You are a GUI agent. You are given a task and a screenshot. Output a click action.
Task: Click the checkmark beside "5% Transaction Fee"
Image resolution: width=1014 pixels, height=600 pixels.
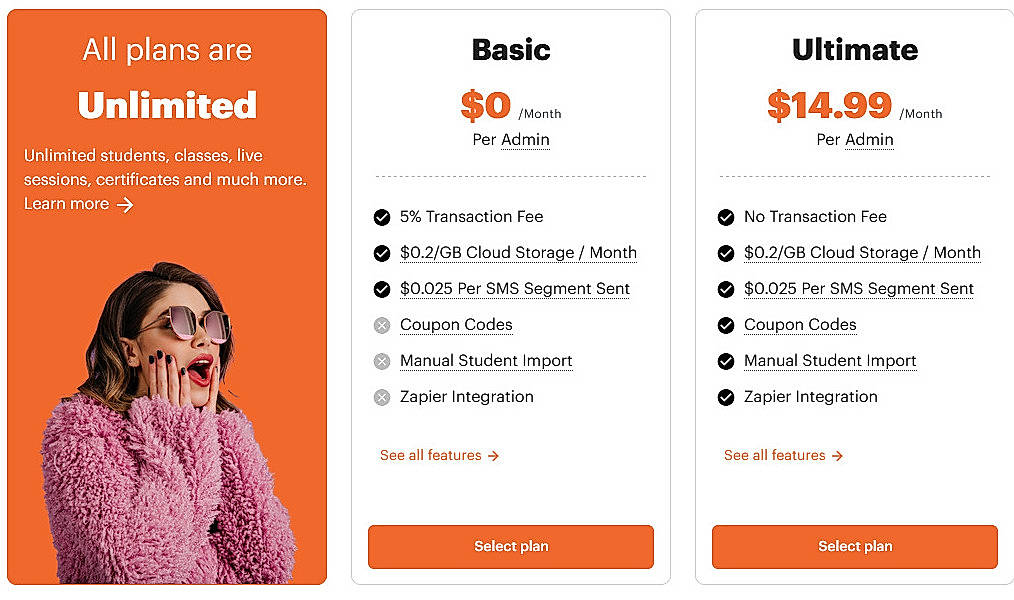tap(382, 217)
